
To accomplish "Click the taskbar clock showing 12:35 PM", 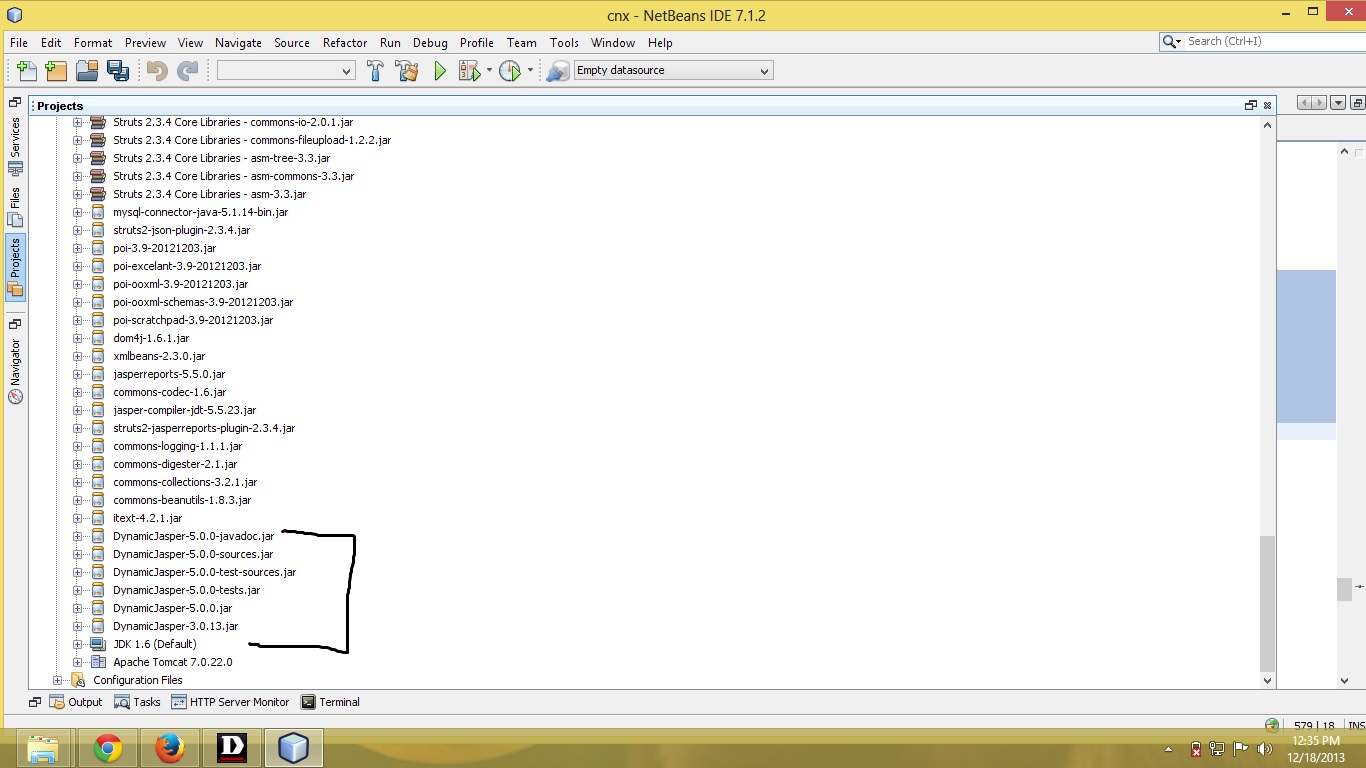I will 1316,748.
